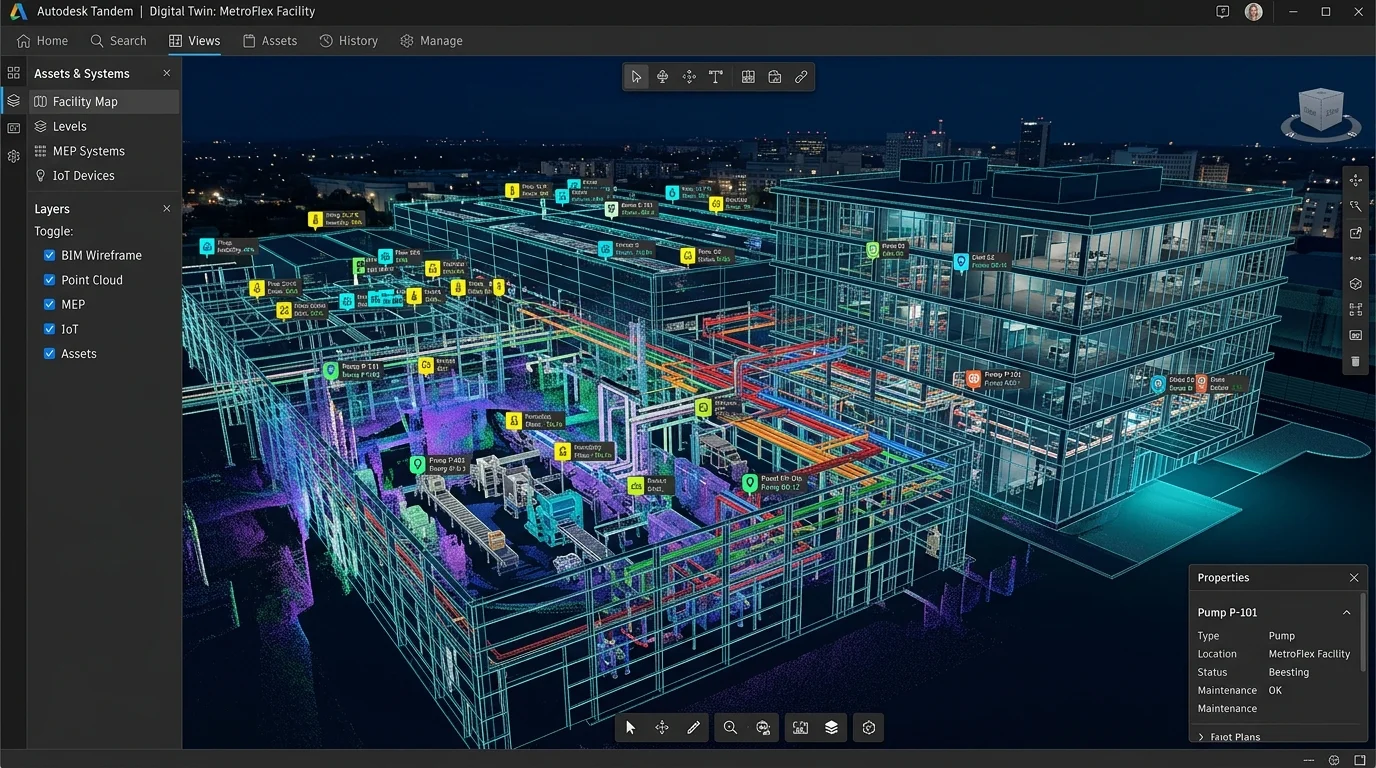Click the magnifier zoom tool in bottom toolbar
The image size is (1376, 768).
pos(730,728)
